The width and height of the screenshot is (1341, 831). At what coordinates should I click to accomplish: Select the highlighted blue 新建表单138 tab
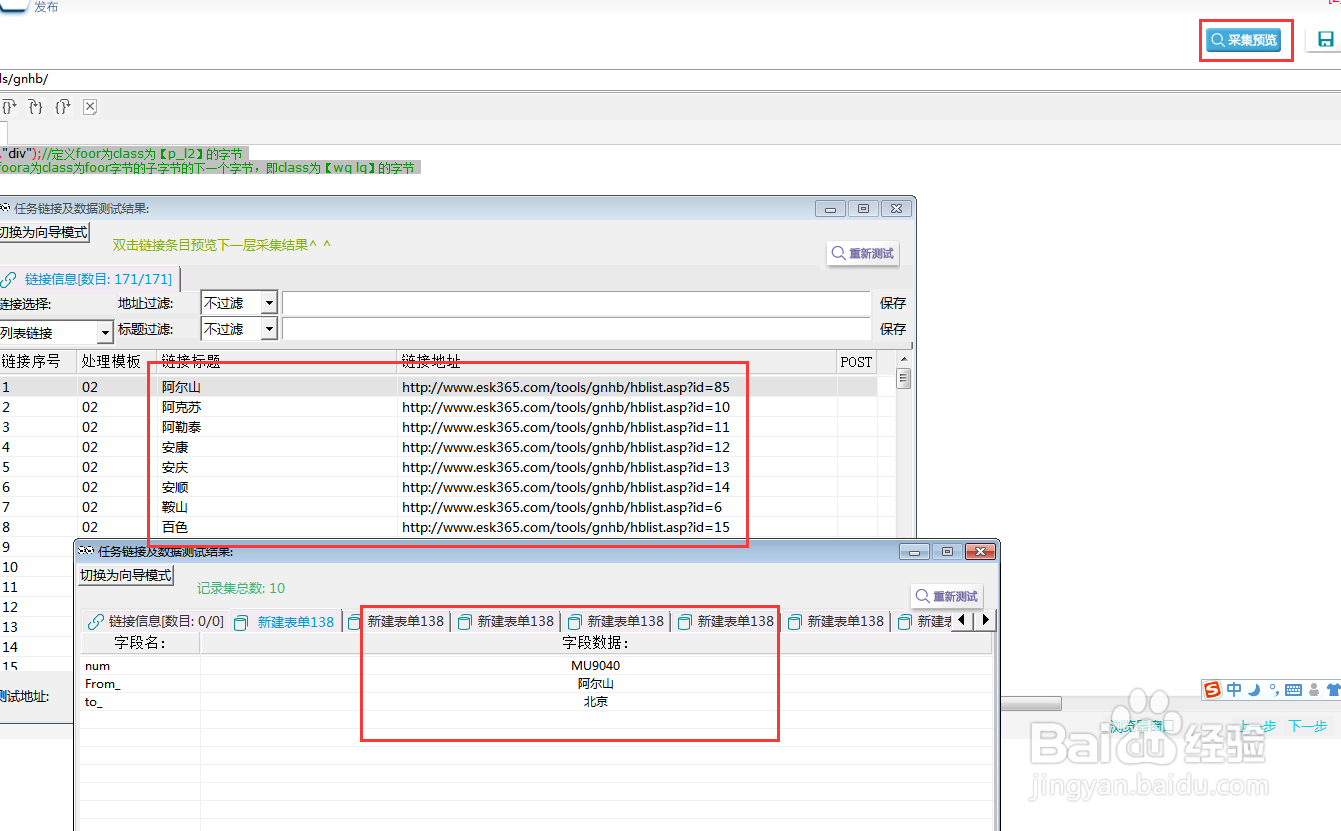coord(286,621)
